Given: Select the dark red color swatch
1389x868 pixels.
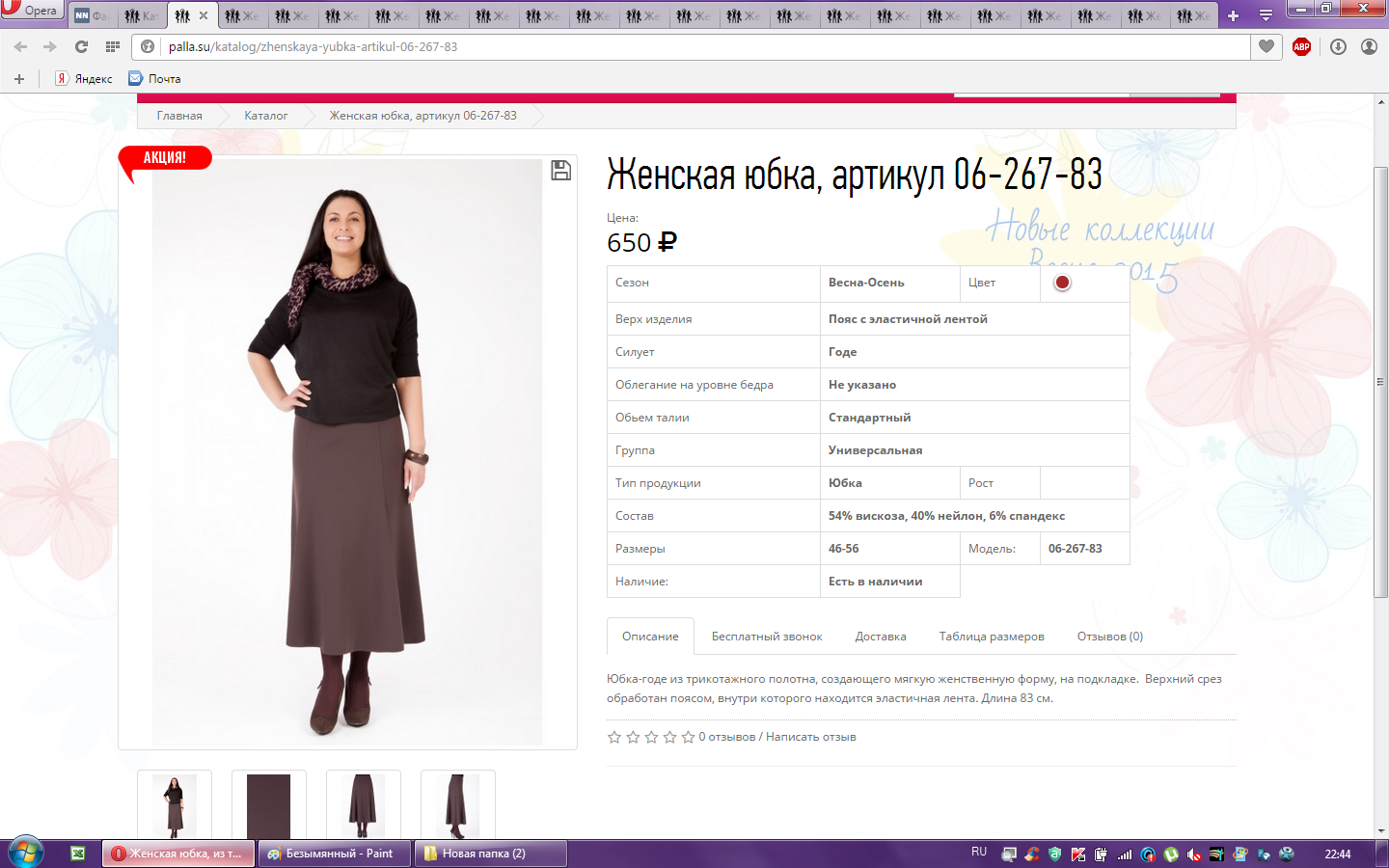Looking at the screenshot, I should (1062, 283).
